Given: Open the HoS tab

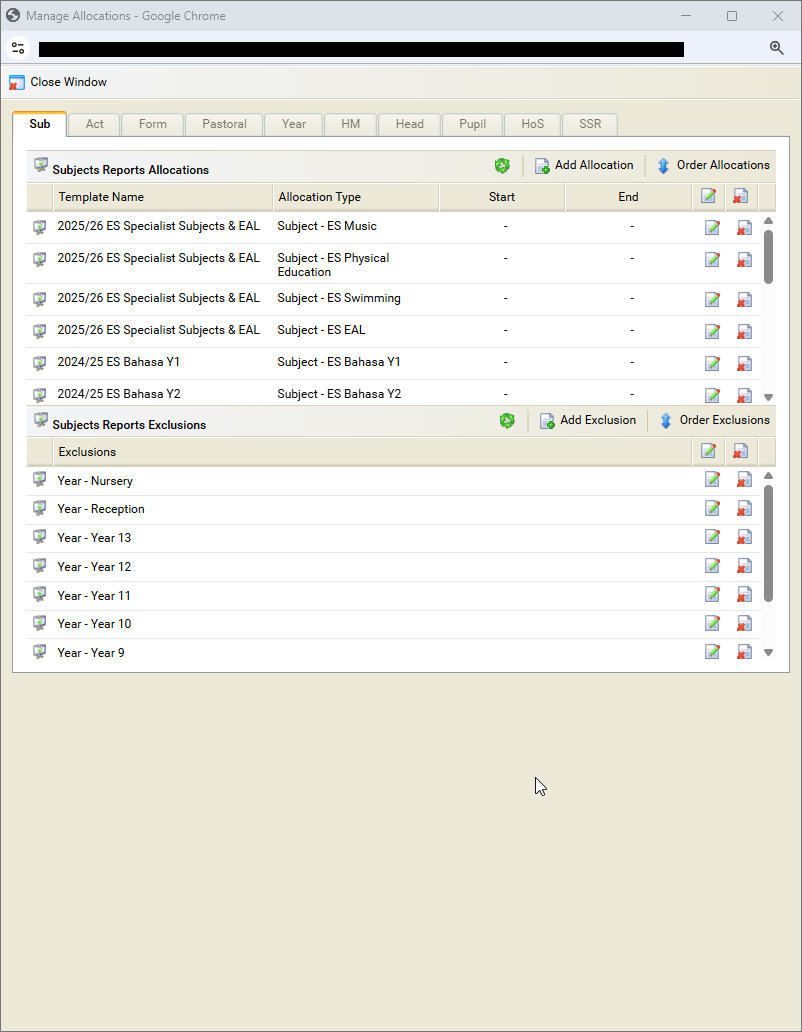Looking at the screenshot, I should point(532,124).
